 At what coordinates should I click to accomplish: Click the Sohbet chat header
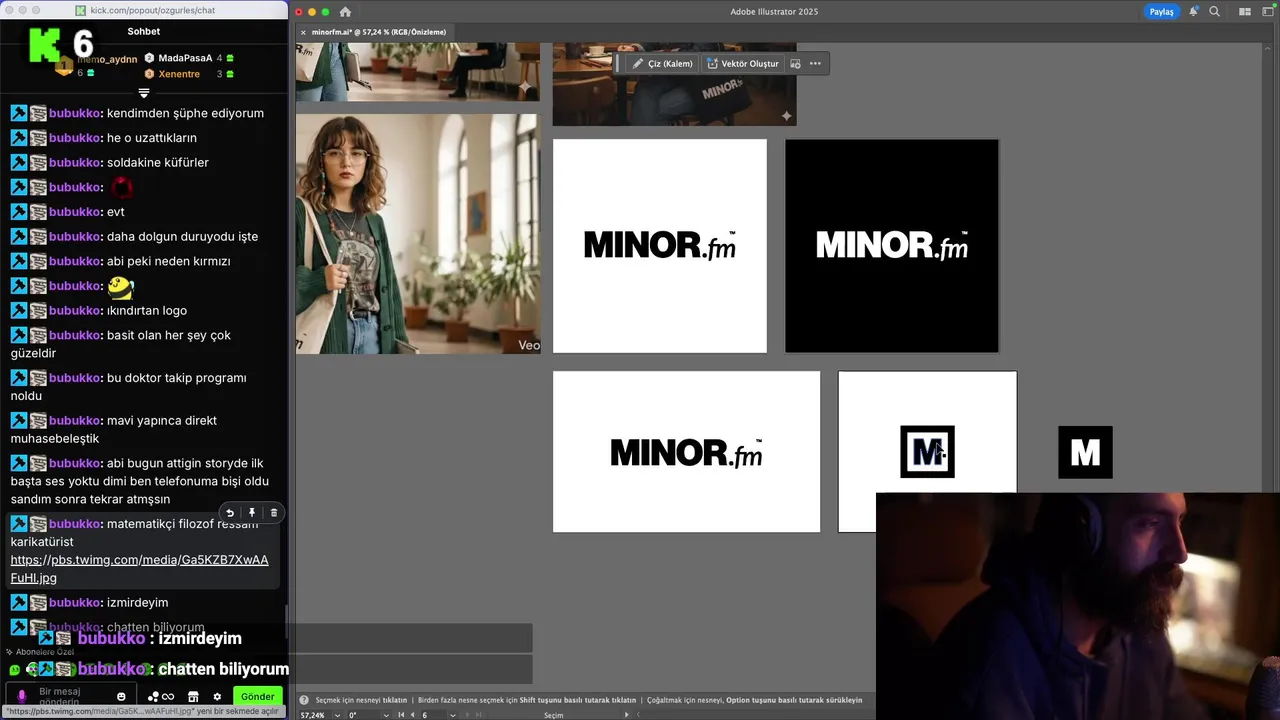(x=144, y=31)
